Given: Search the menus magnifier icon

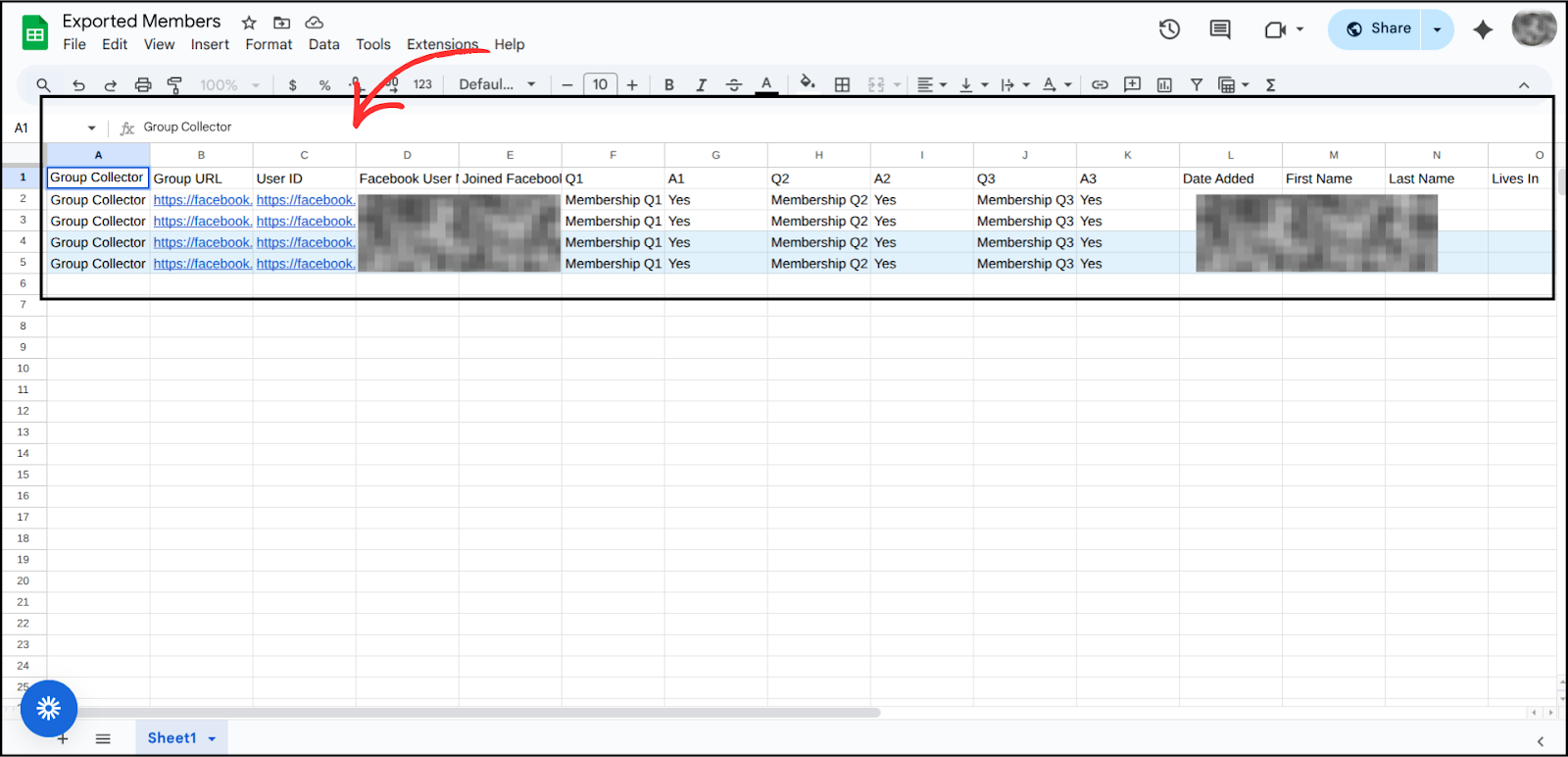Looking at the screenshot, I should [x=43, y=85].
